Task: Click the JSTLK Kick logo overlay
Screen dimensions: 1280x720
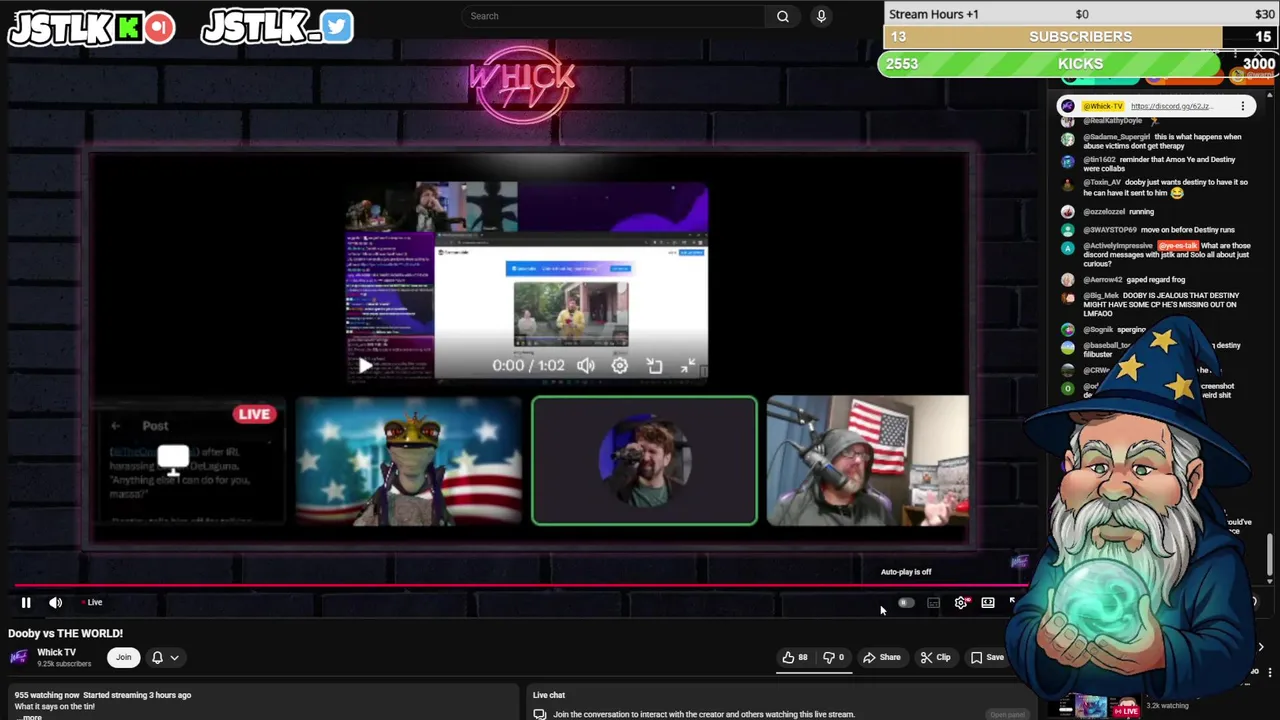Action: pyautogui.click(x=92, y=27)
